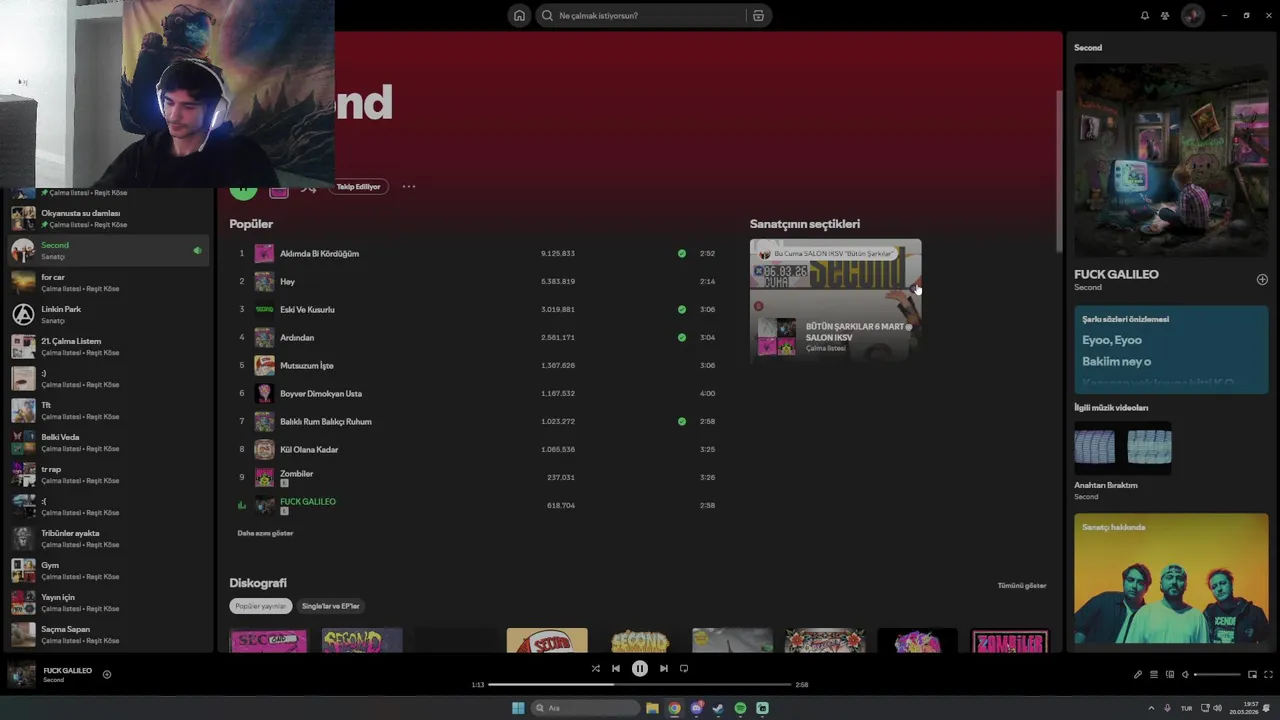Seek on the song progress bar
This screenshot has width=1280, height=720.
(640, 685)
